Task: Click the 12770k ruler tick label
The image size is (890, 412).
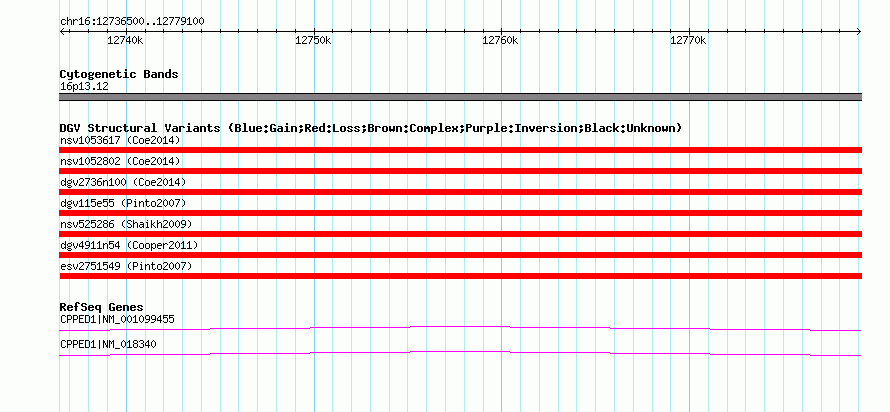Action: click(x=689, y=41)
